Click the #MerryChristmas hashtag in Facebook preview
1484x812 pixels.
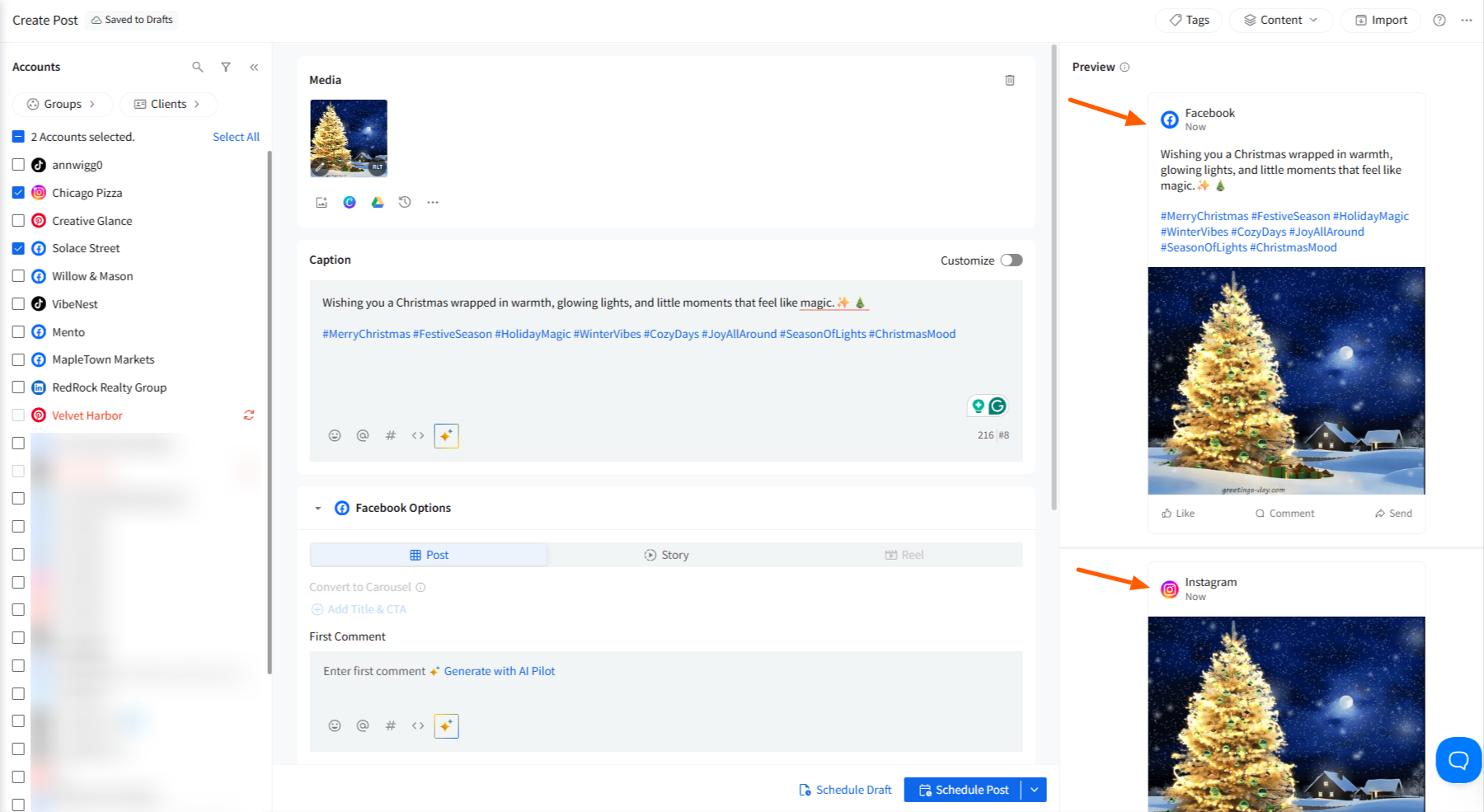point(1205,216)
